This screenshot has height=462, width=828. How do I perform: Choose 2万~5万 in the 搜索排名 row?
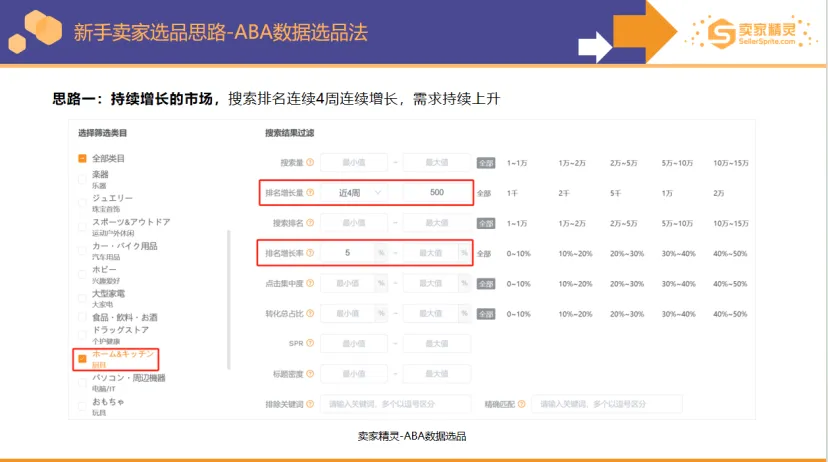point(624,223)
